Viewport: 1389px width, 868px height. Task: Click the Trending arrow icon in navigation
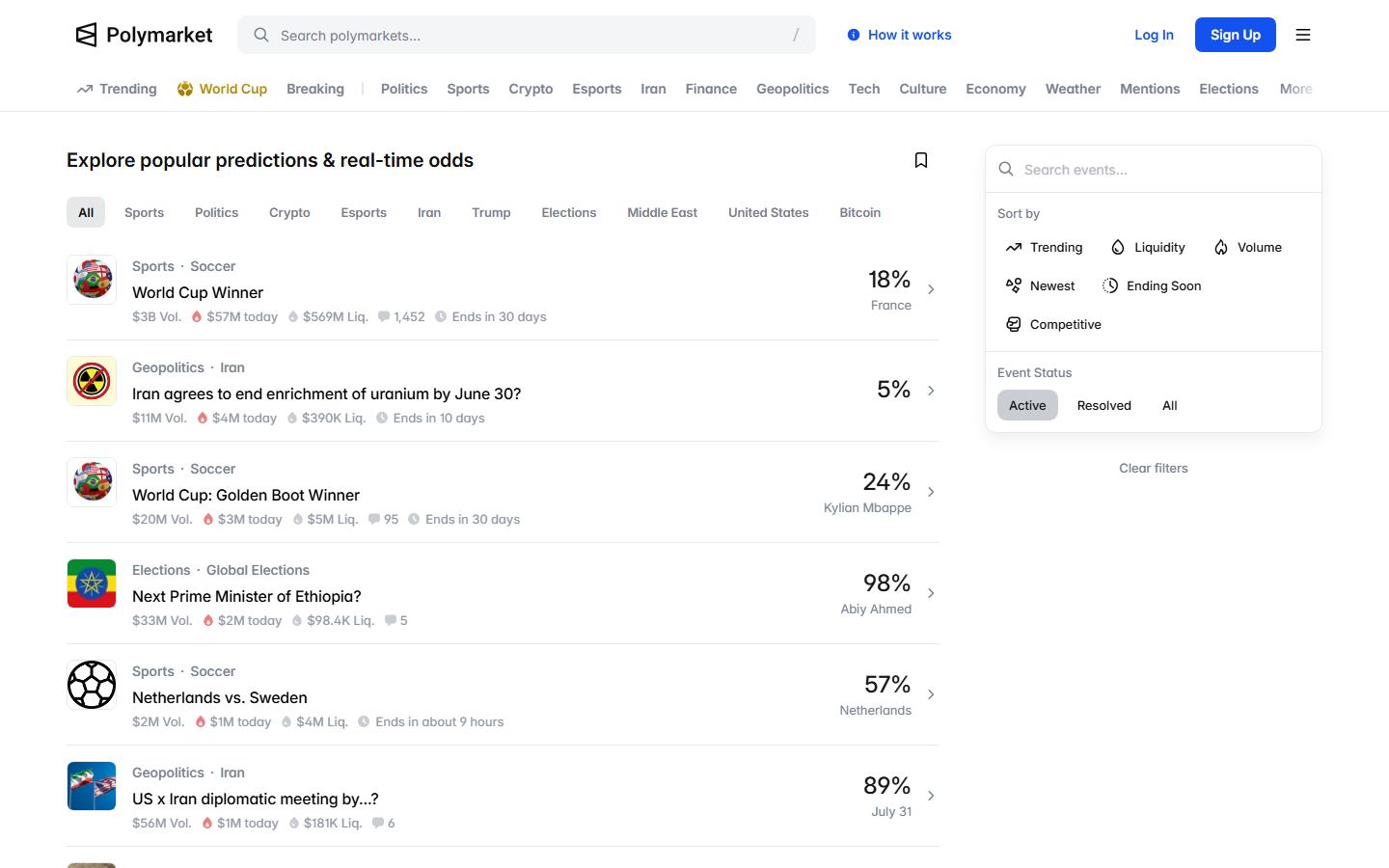coord(85,89)
